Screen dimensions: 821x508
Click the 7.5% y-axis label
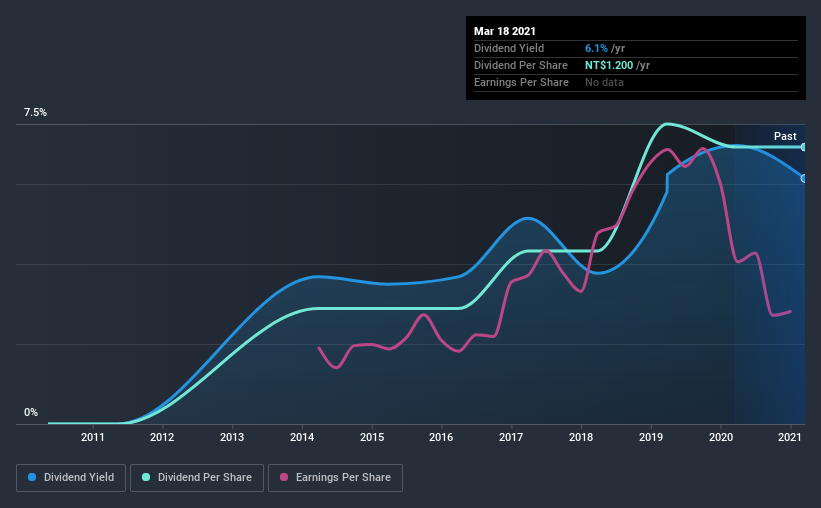tap(35, 113)
